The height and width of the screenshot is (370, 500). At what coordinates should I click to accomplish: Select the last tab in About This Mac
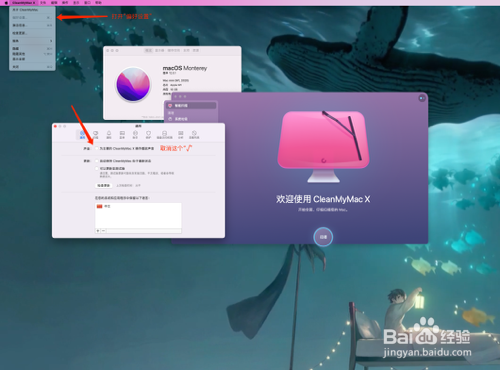coord(196,50)
